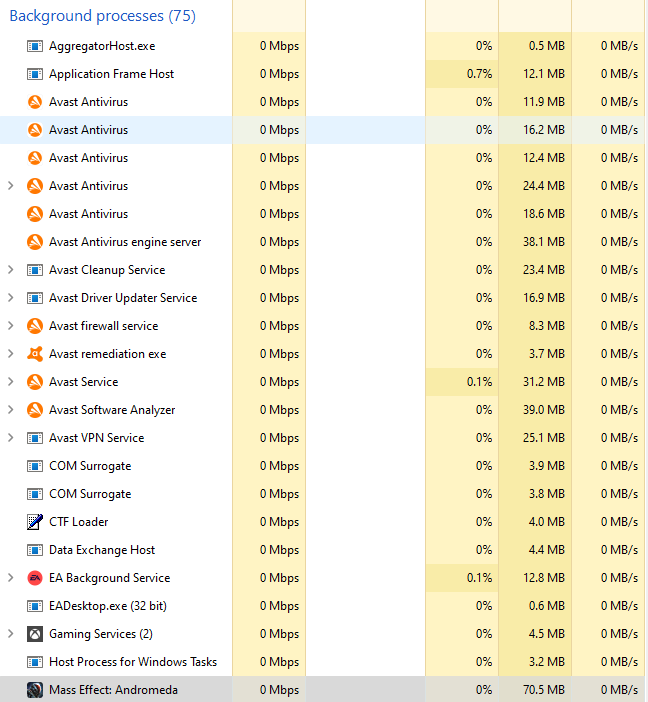
Task: Expand the EA Background Service entry
Action: click(x=11, y=578)
